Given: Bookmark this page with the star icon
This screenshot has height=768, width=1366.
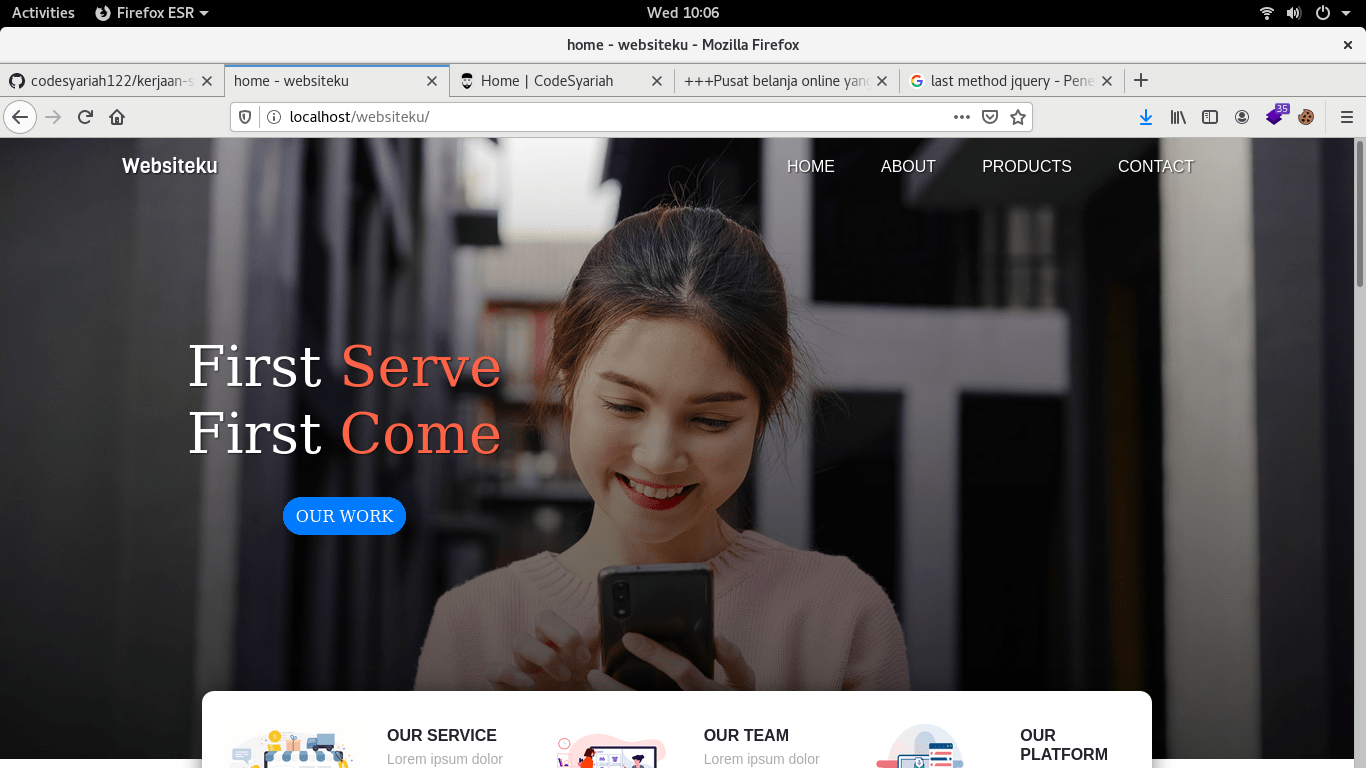Looking at the screenshot, I should coord(1018,117).
